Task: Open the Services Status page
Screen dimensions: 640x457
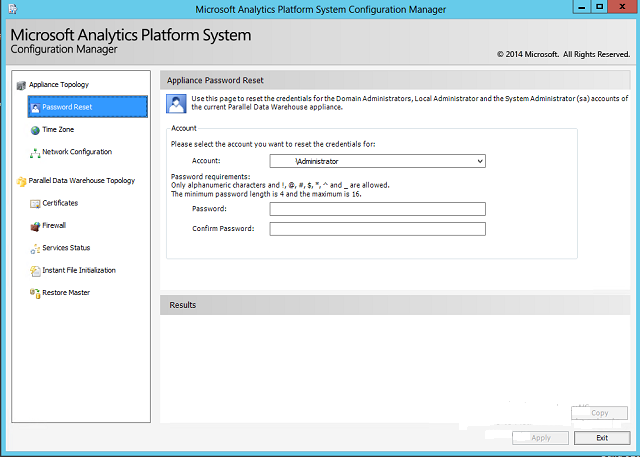Action: [x=66, y=248]
